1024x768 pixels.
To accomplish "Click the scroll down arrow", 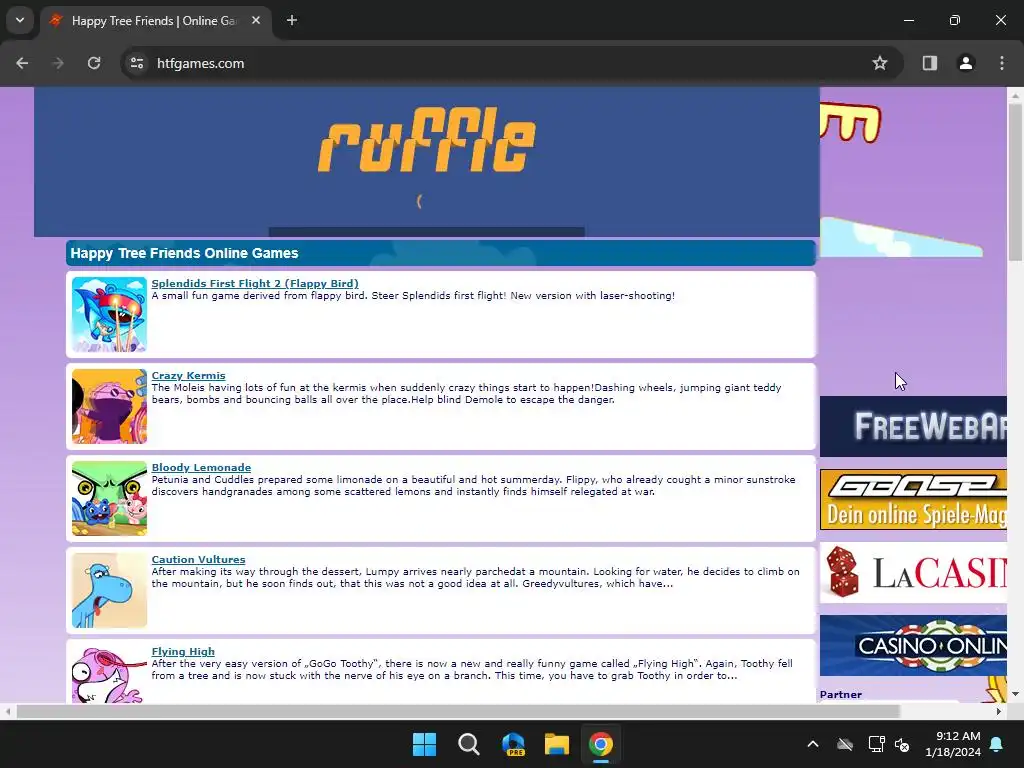I will coord(1015,694).
